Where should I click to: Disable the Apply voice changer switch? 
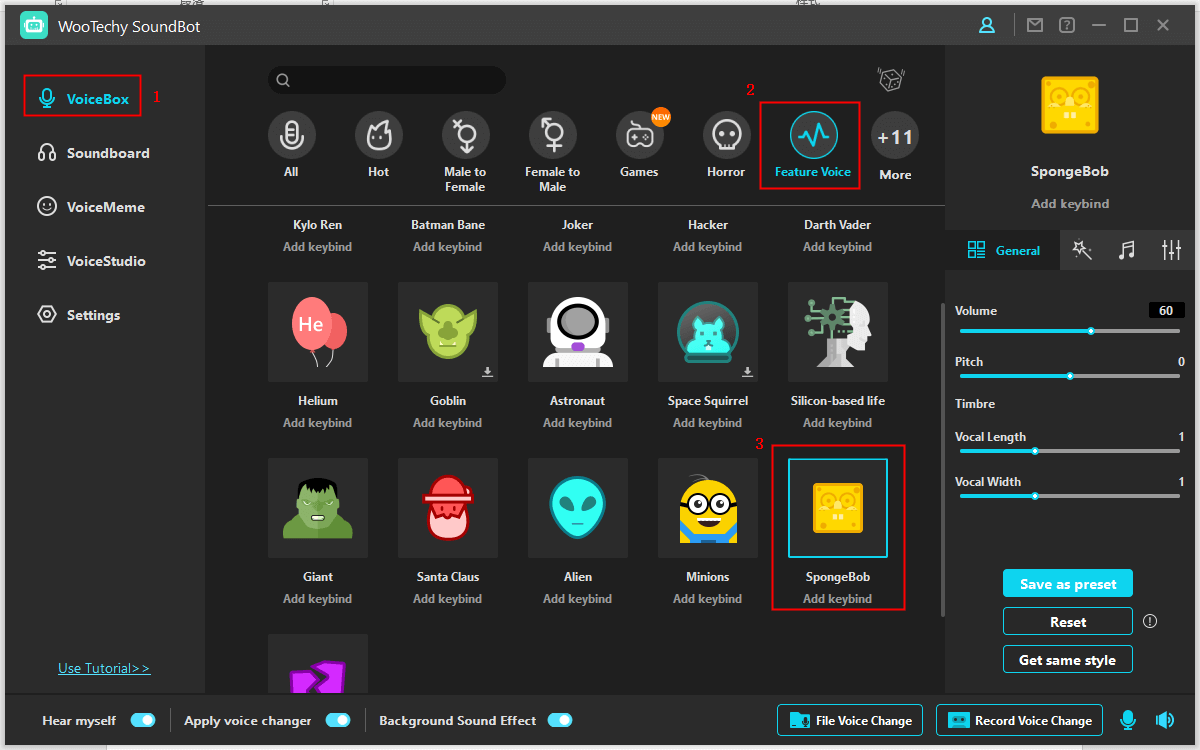point(338,720)
